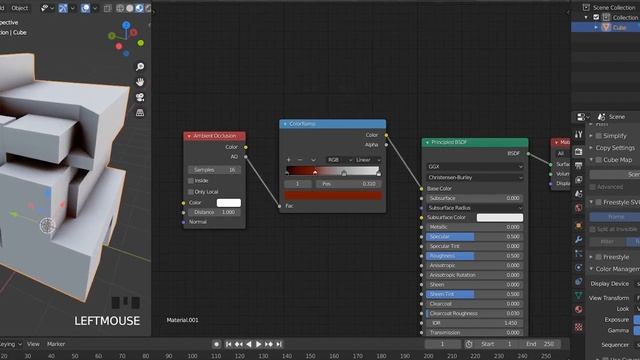
Task: Click the Roughness slider on Principled BSDF
Action: 475,256
